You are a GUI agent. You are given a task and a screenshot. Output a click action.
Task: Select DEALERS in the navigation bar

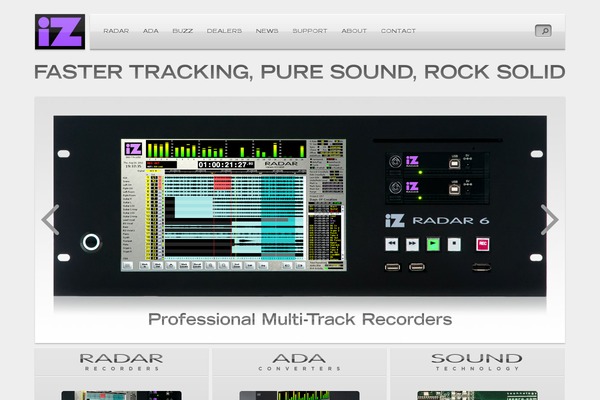224,31
